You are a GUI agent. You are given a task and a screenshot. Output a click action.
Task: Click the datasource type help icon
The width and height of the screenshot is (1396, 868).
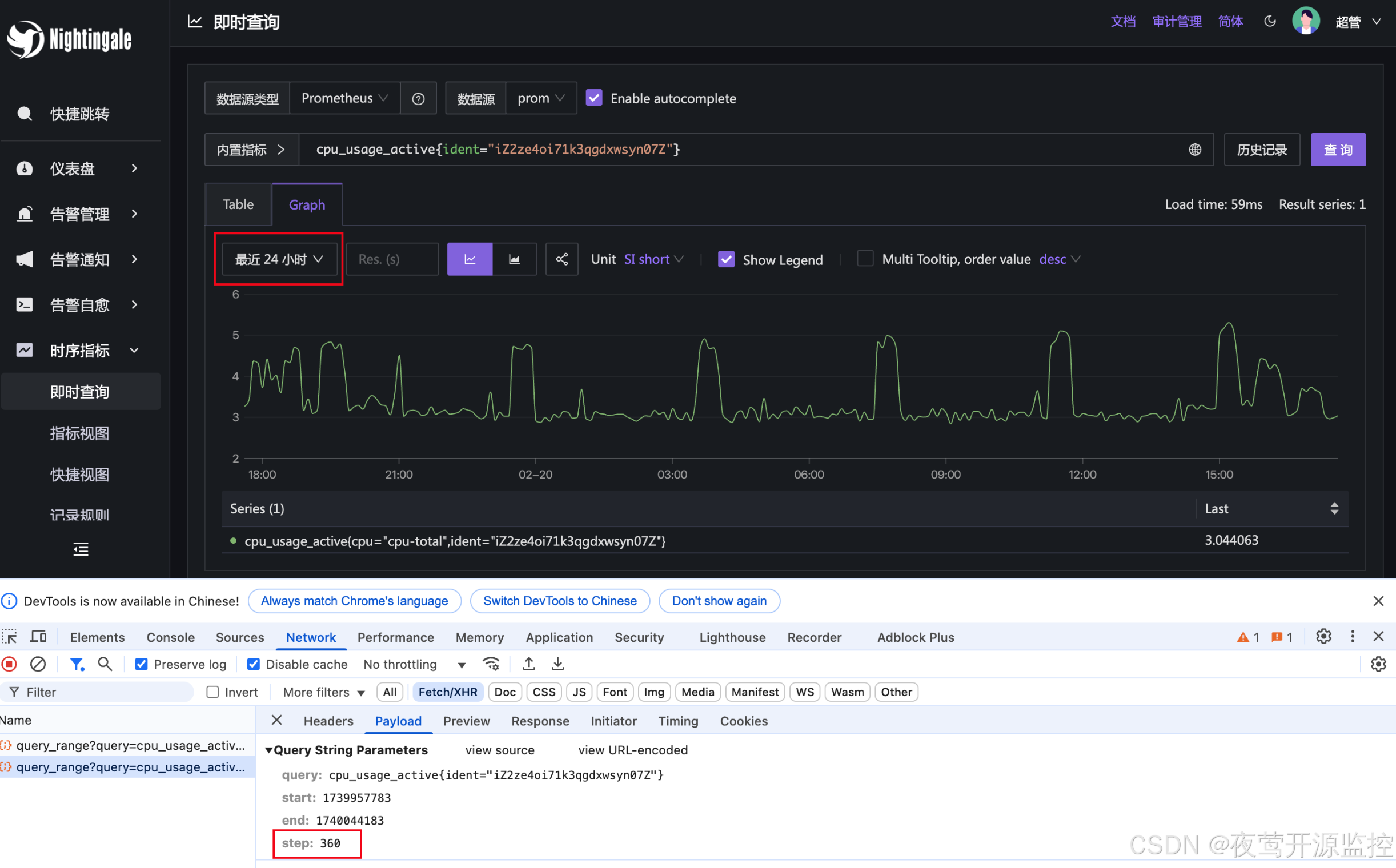coord(418,99)
